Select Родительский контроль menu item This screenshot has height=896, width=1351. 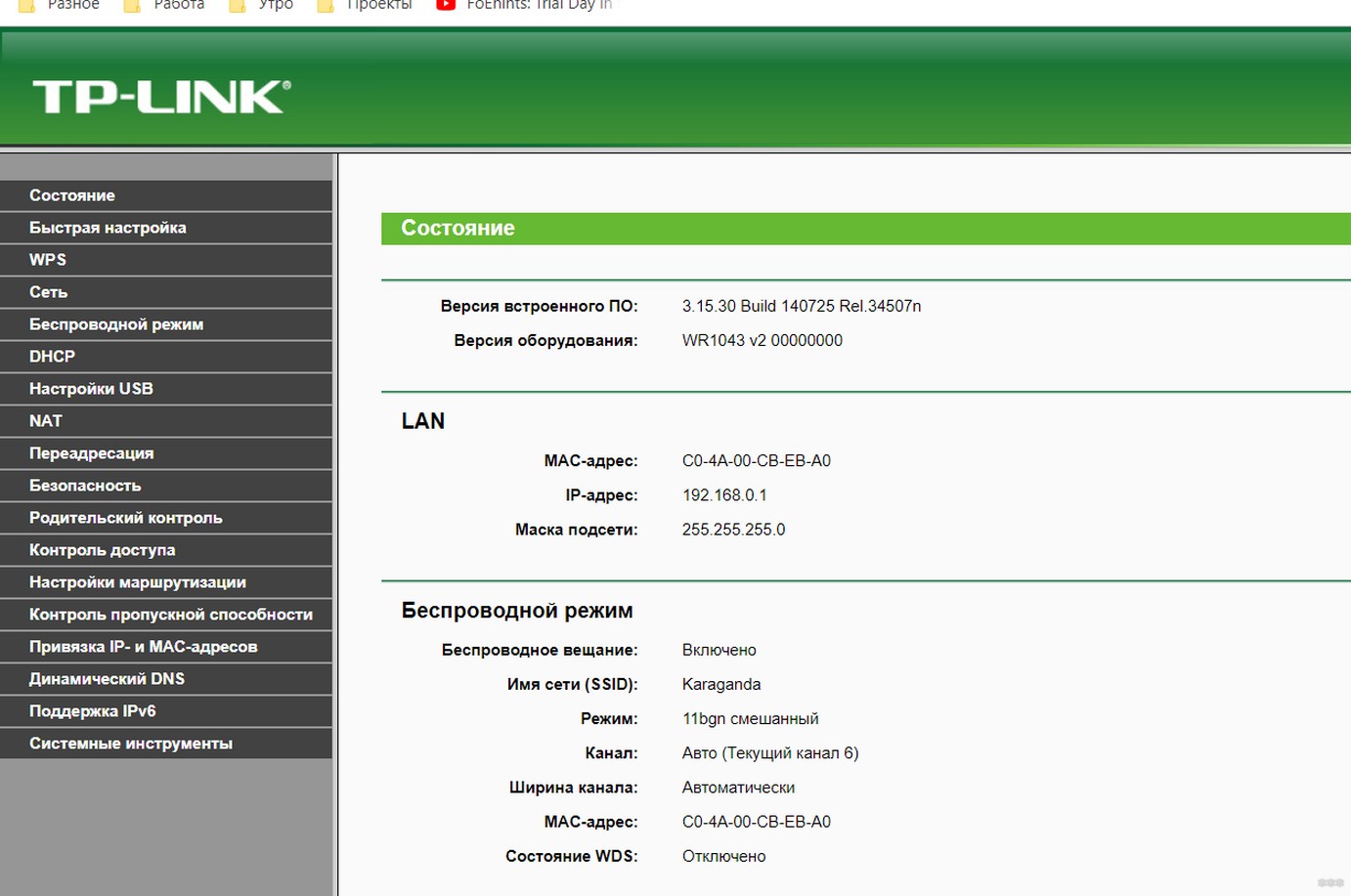click(166, 518)
